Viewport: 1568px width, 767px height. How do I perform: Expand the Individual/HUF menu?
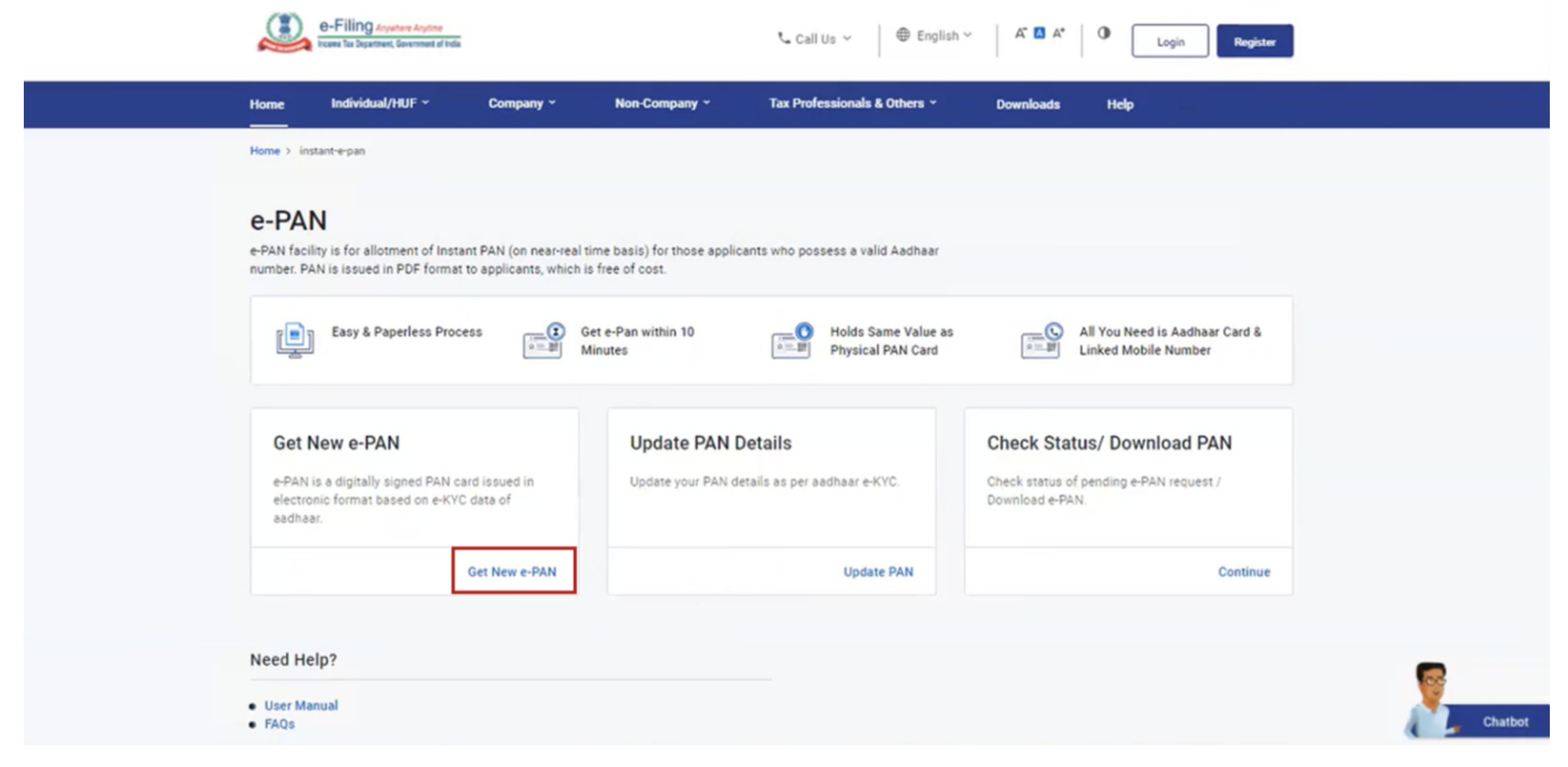tap(380, 104)
